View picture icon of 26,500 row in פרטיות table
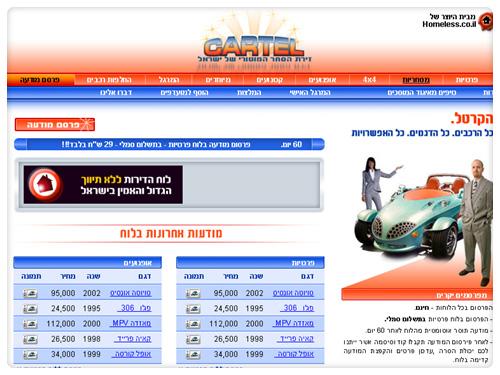This screenshot has width=500, height=375. pyautogui.click(x=193, y=339)
